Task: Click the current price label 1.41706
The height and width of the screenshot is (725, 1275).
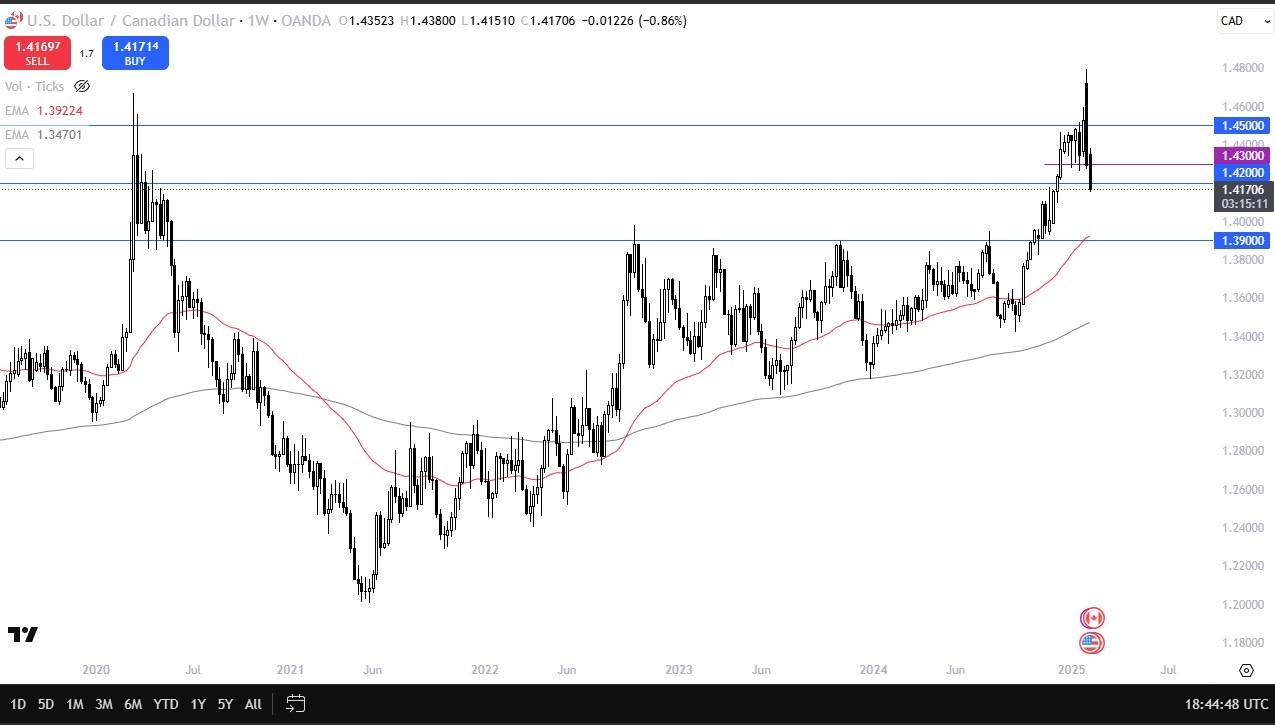Action: click(1242, 189)
